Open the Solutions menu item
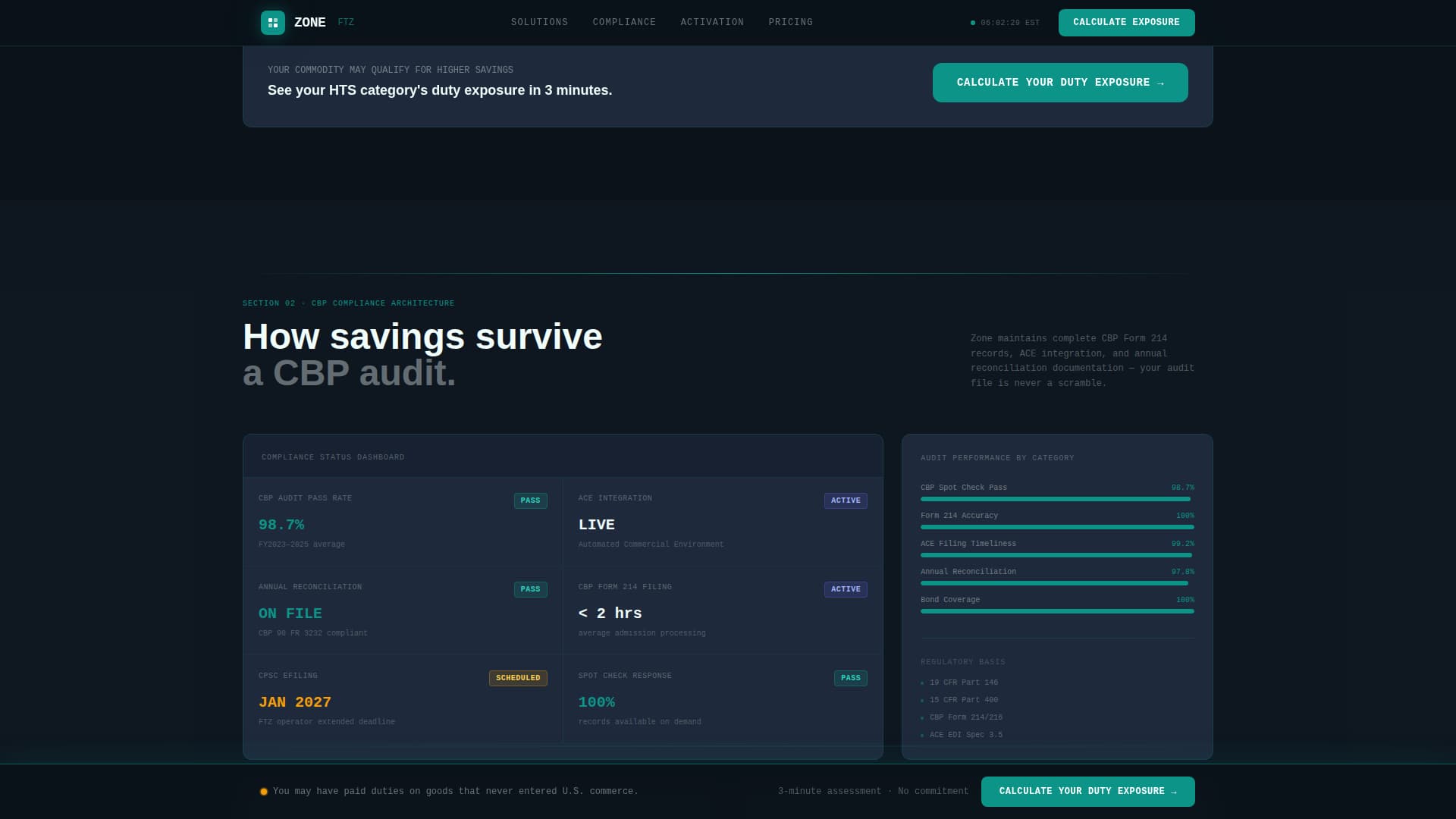 pyautogui.click(x=539, y=23)
